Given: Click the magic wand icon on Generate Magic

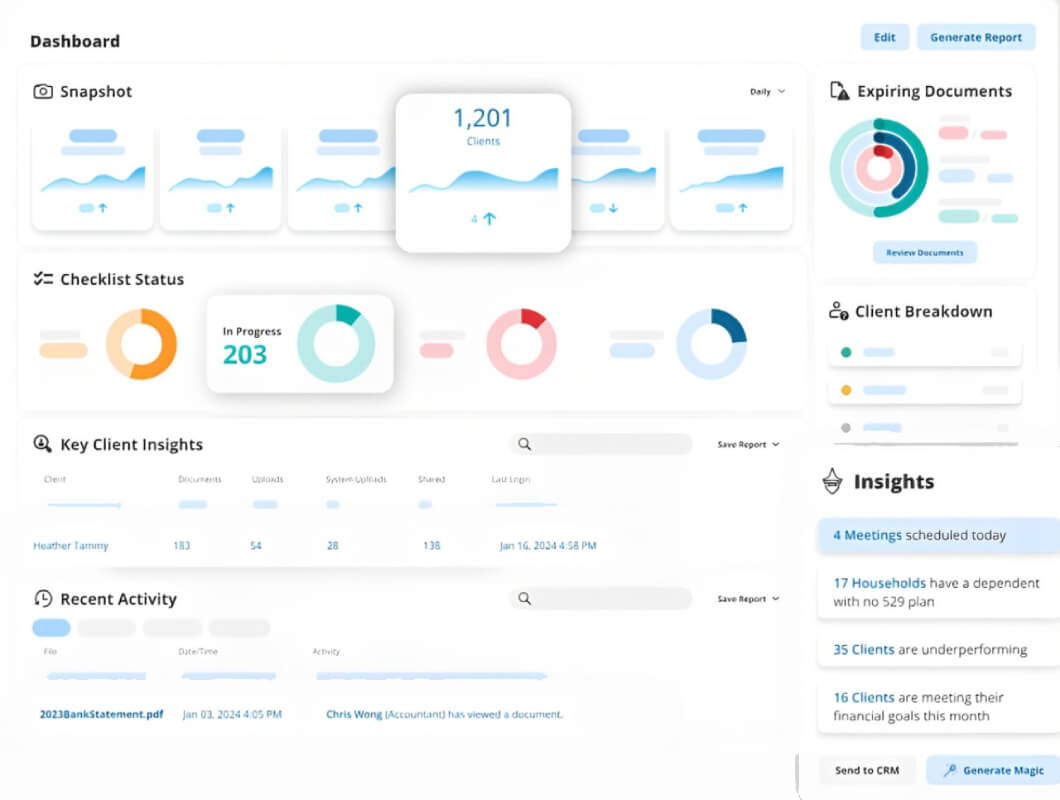Looking at the screenshot, I should pyautogui.click(x=950, y=770).
